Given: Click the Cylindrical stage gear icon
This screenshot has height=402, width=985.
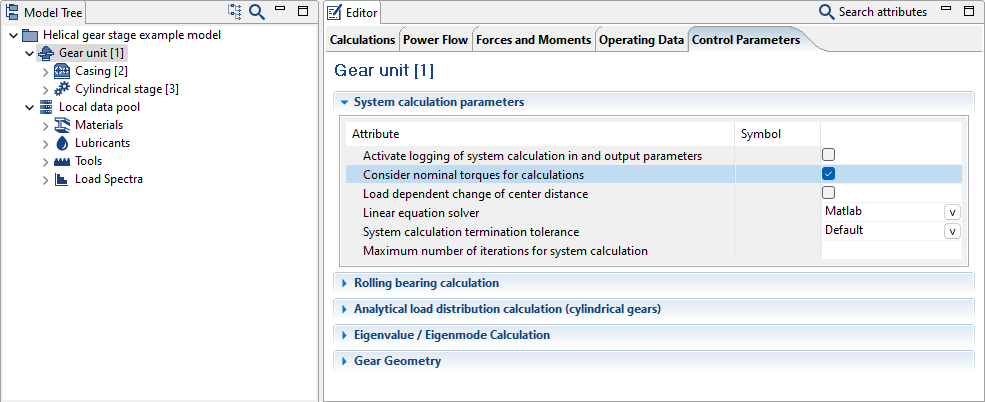Looking at the screenshot, I should (x=62, y=89).
